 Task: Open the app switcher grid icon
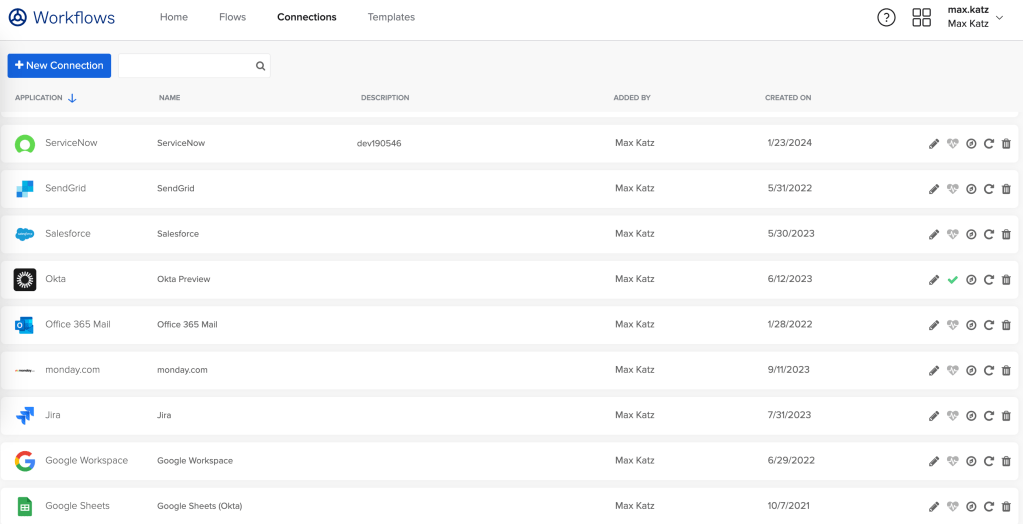(921, 17)
